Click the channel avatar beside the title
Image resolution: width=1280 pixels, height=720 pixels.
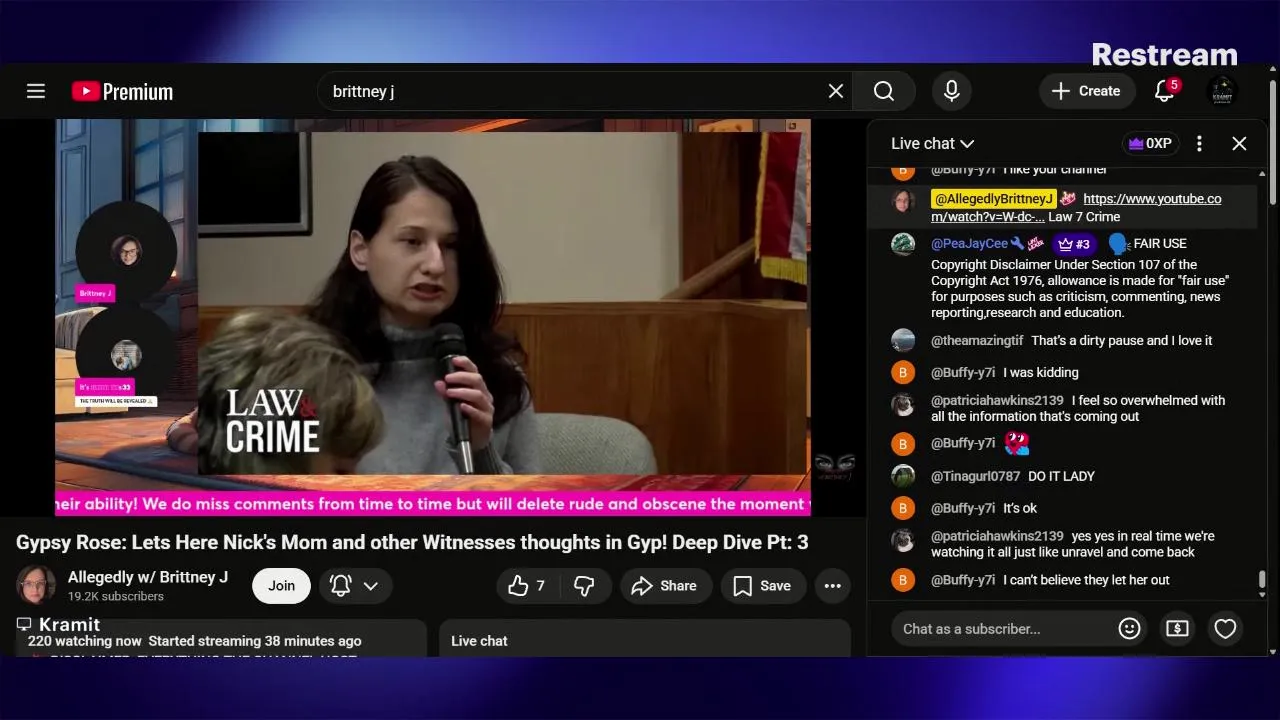tap(36, 586)
